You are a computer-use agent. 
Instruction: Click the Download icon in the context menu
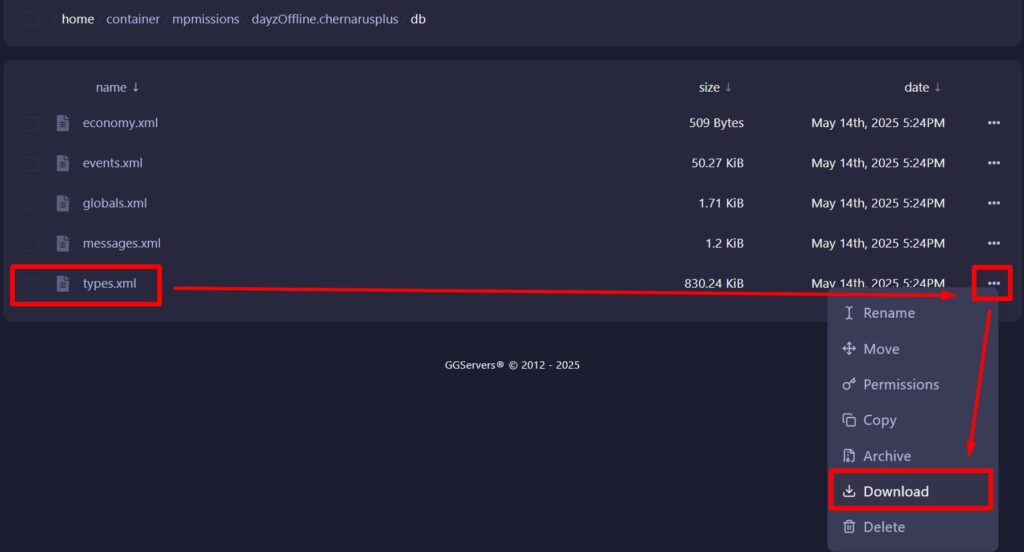(x=849, y=491)
